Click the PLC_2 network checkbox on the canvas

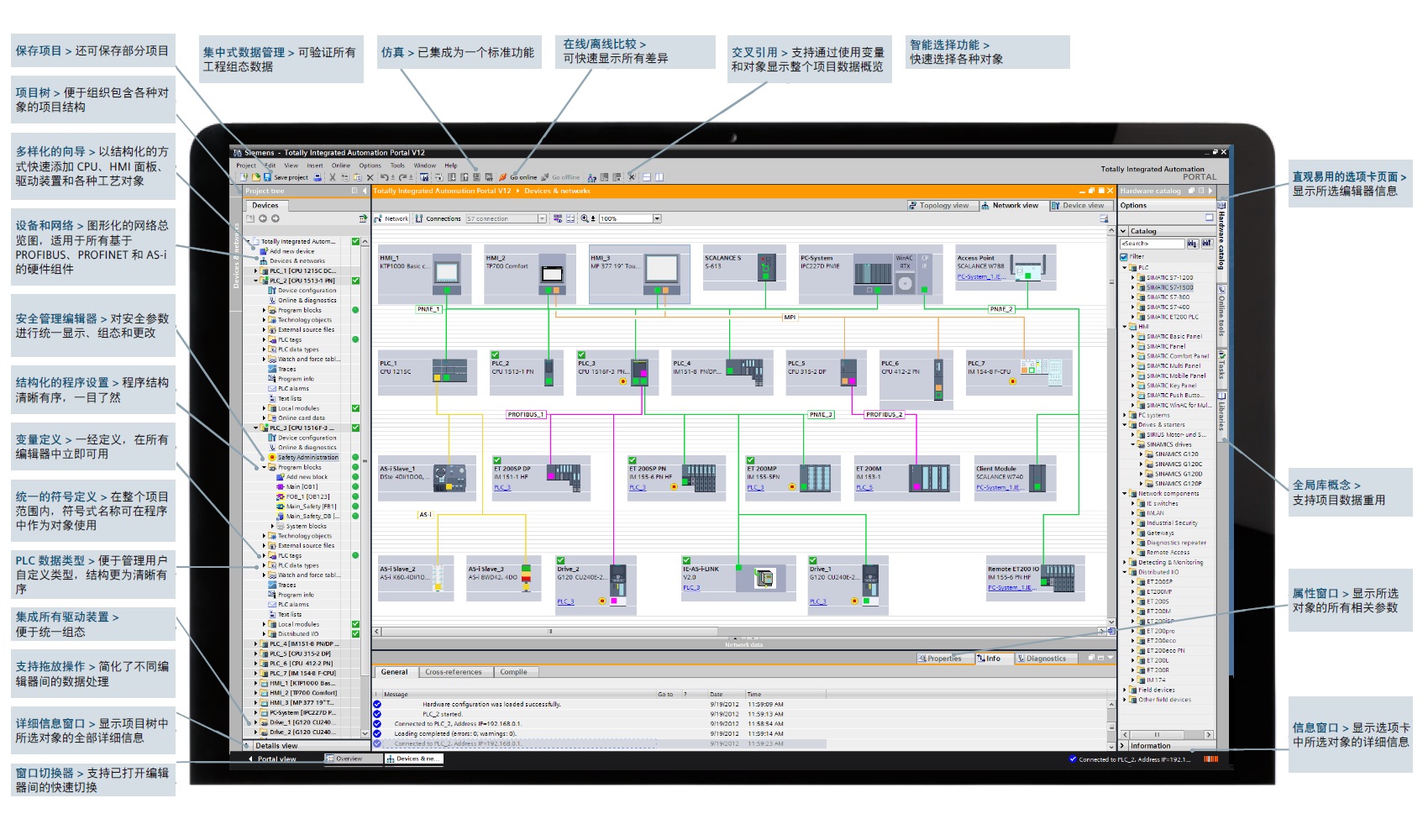496,355
